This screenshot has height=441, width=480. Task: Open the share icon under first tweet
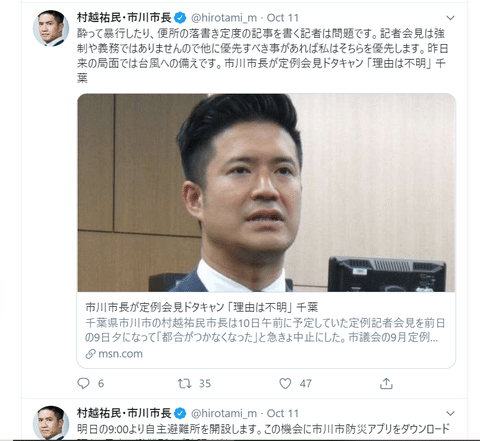click(x=386, y=383)
